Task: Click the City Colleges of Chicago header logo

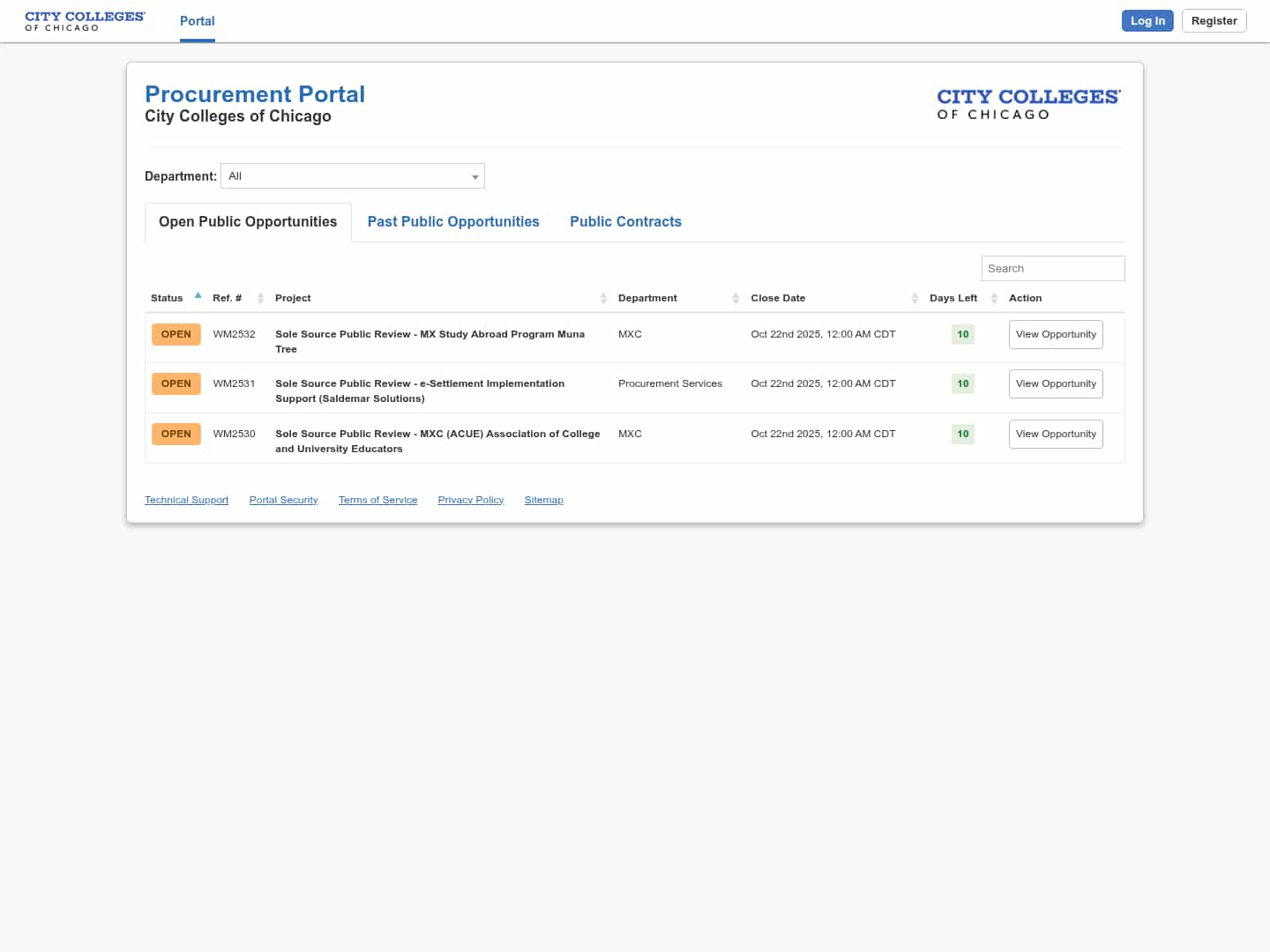Action: coord(85,21)
